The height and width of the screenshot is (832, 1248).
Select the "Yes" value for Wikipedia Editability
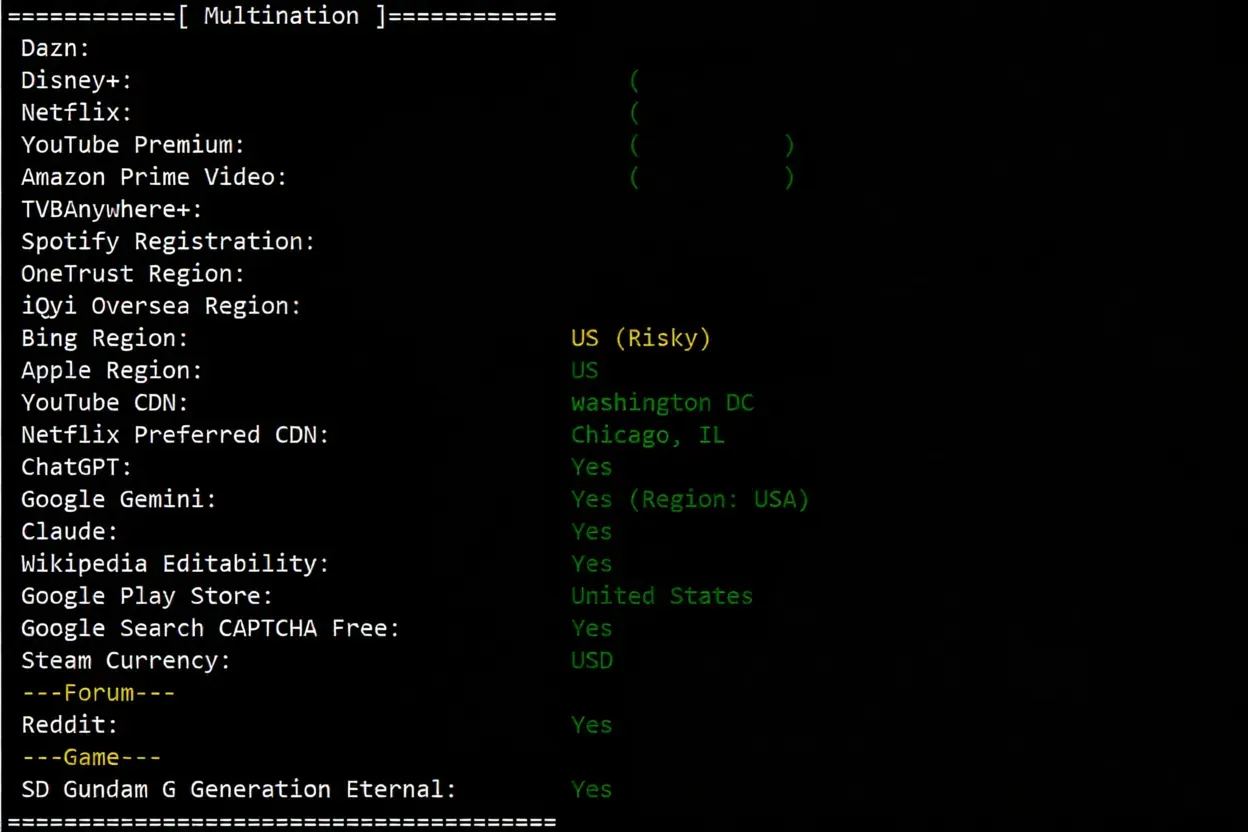click(x=592, y=564)
